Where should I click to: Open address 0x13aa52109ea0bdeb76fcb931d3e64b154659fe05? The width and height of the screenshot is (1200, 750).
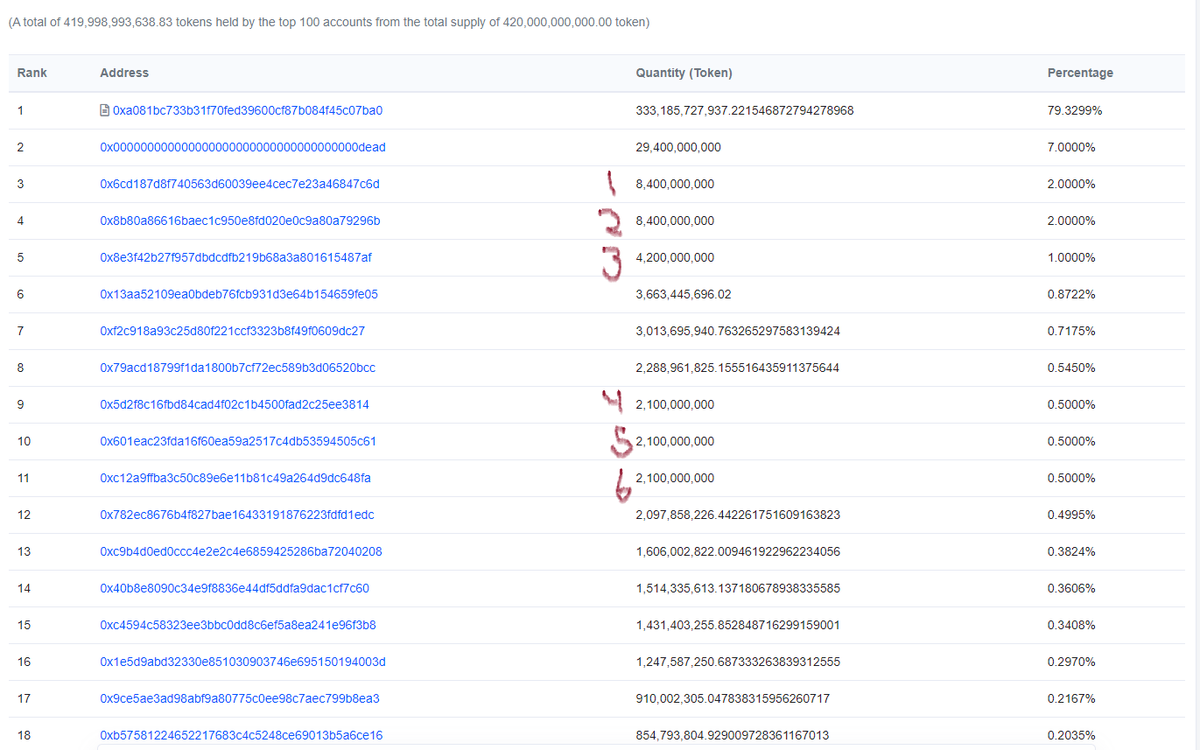pyautogui.click(x=239, y=294)
